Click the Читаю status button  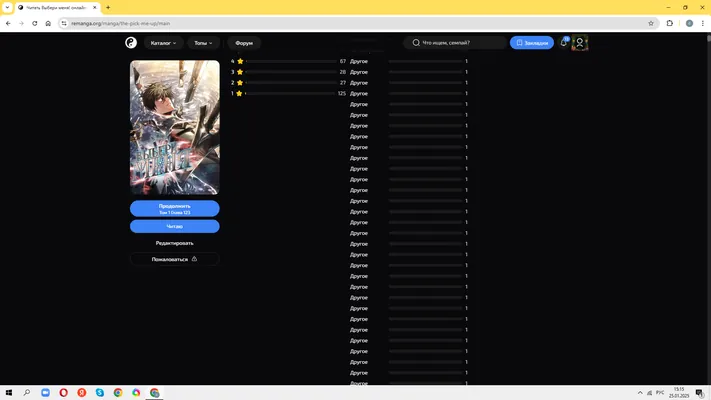click(175, 226)
